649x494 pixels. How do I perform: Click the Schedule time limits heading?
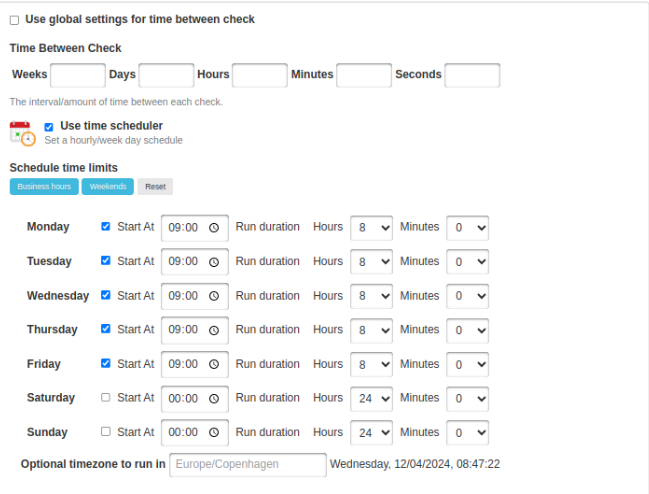coord(64,168)
